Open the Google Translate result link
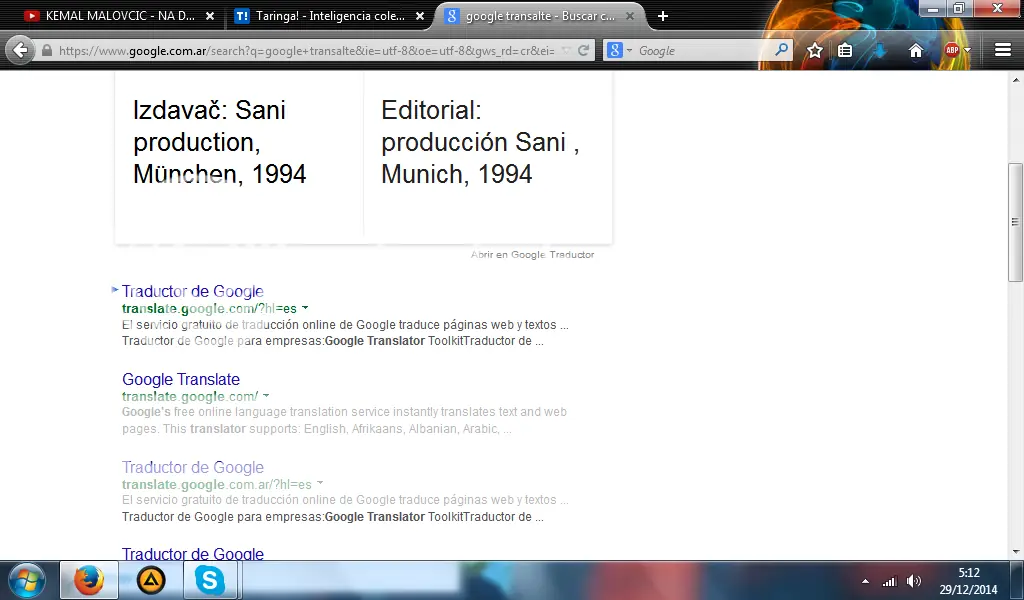1024x600 pixels. tap(181, 379)
